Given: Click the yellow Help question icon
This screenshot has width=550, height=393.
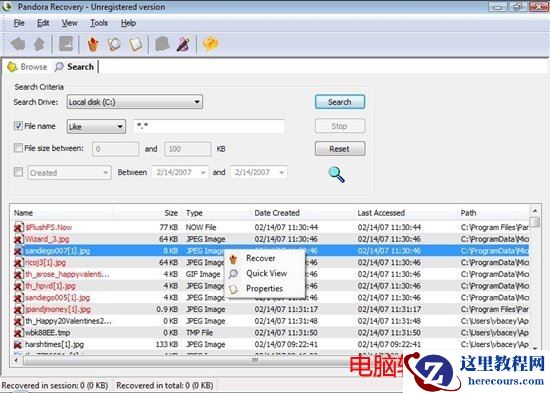Looking at the screenshot, I should [x=210, y=44].
